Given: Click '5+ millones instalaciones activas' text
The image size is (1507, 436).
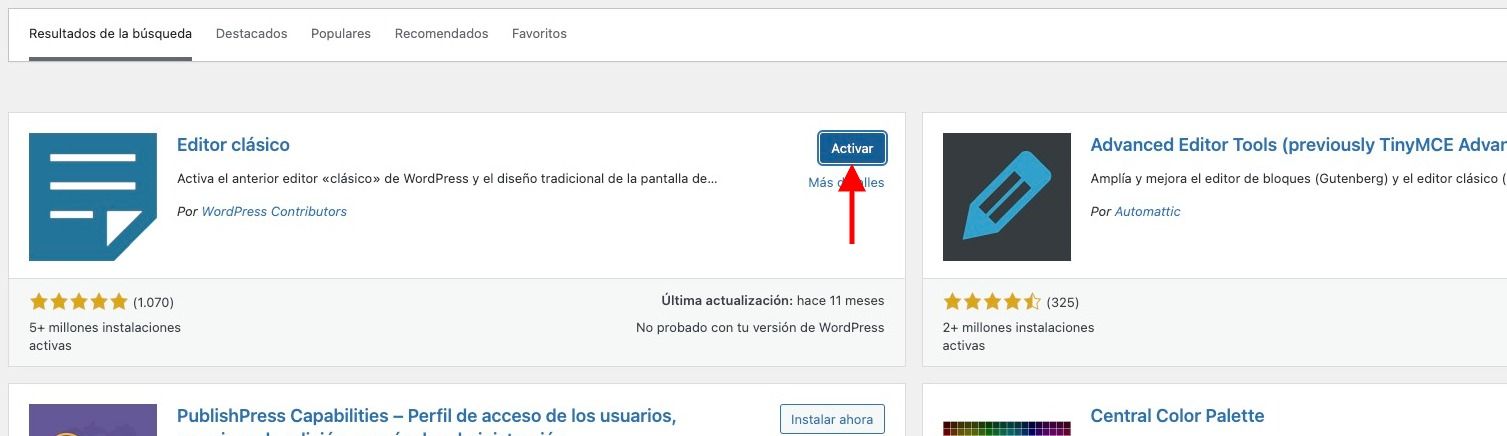Looking at the screenshot, I should tap(105, 336).
